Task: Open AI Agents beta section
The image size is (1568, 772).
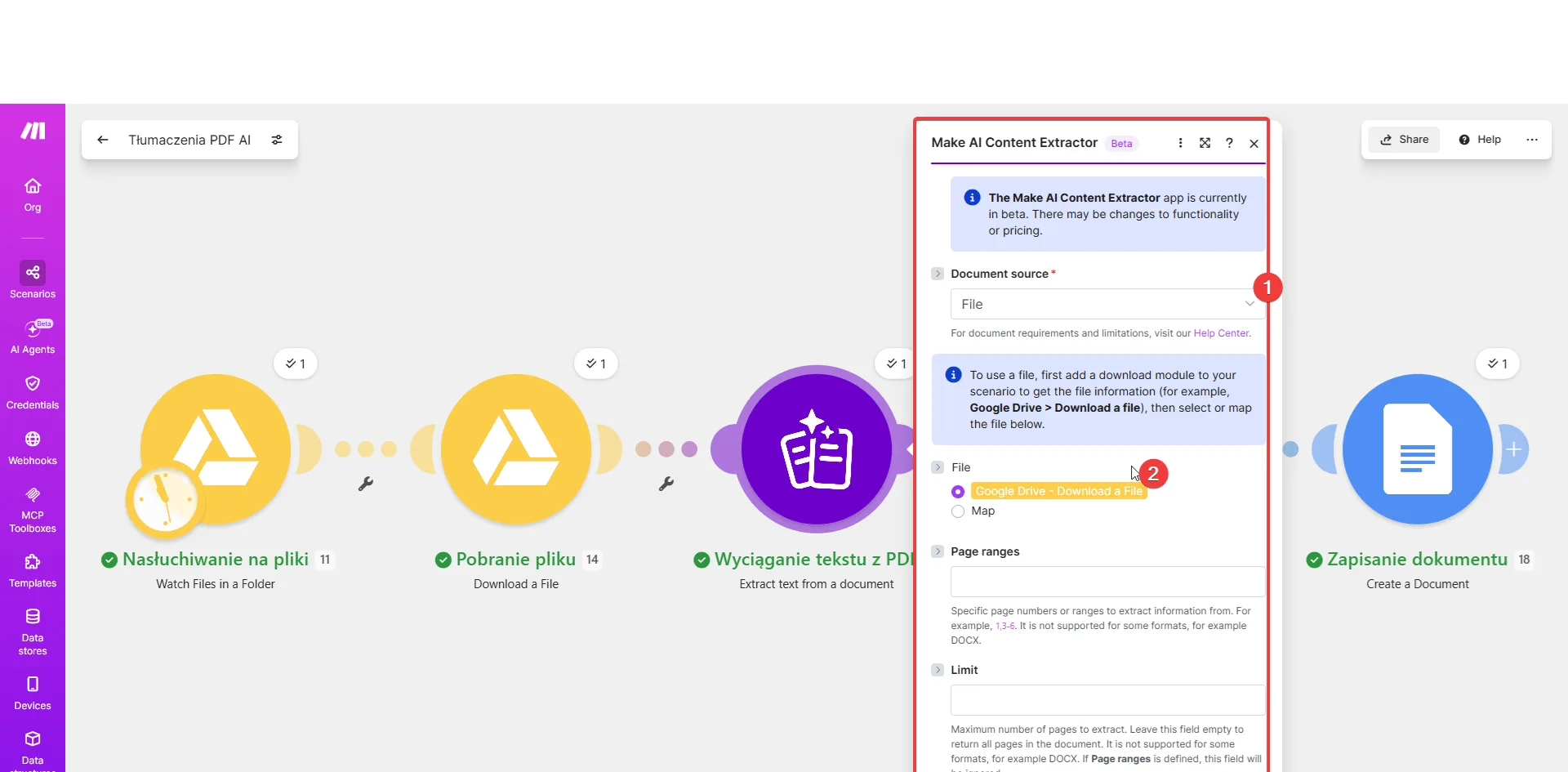Action: click(33, 337)
